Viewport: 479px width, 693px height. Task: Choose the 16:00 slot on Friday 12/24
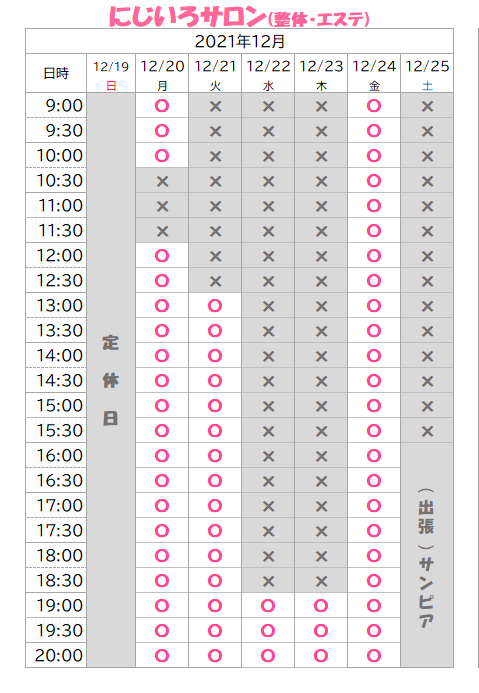[374, 455]
